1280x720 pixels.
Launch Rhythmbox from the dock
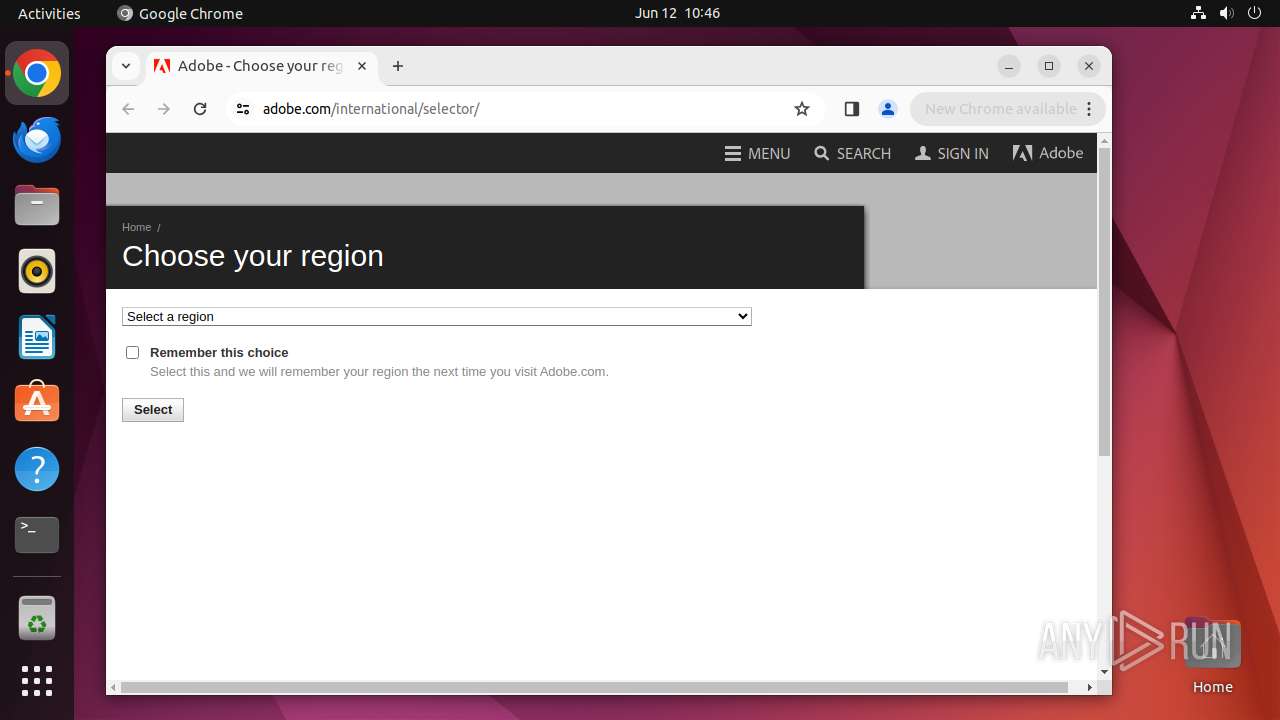pyautogui.click(x=37, y=271)
